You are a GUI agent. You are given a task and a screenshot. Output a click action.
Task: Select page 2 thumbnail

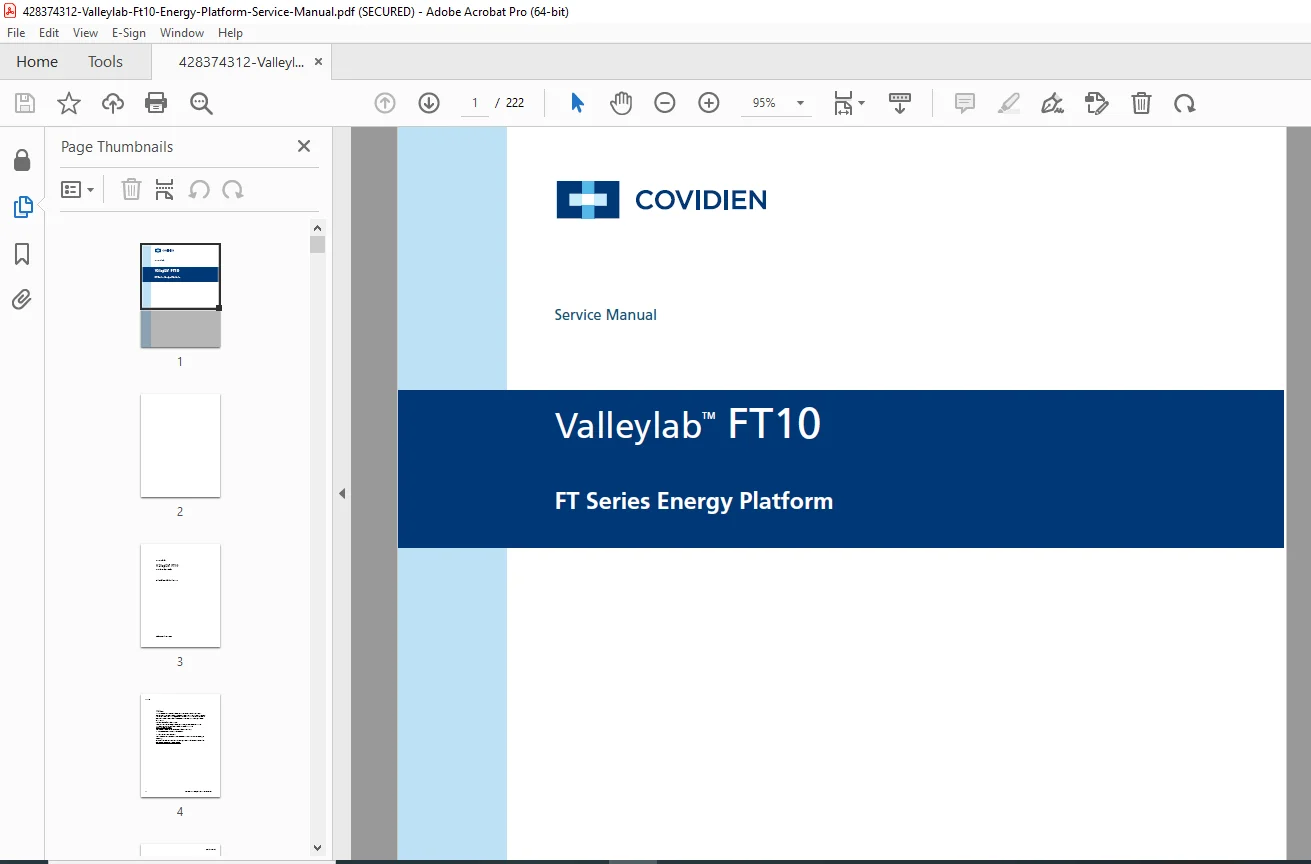180,445
